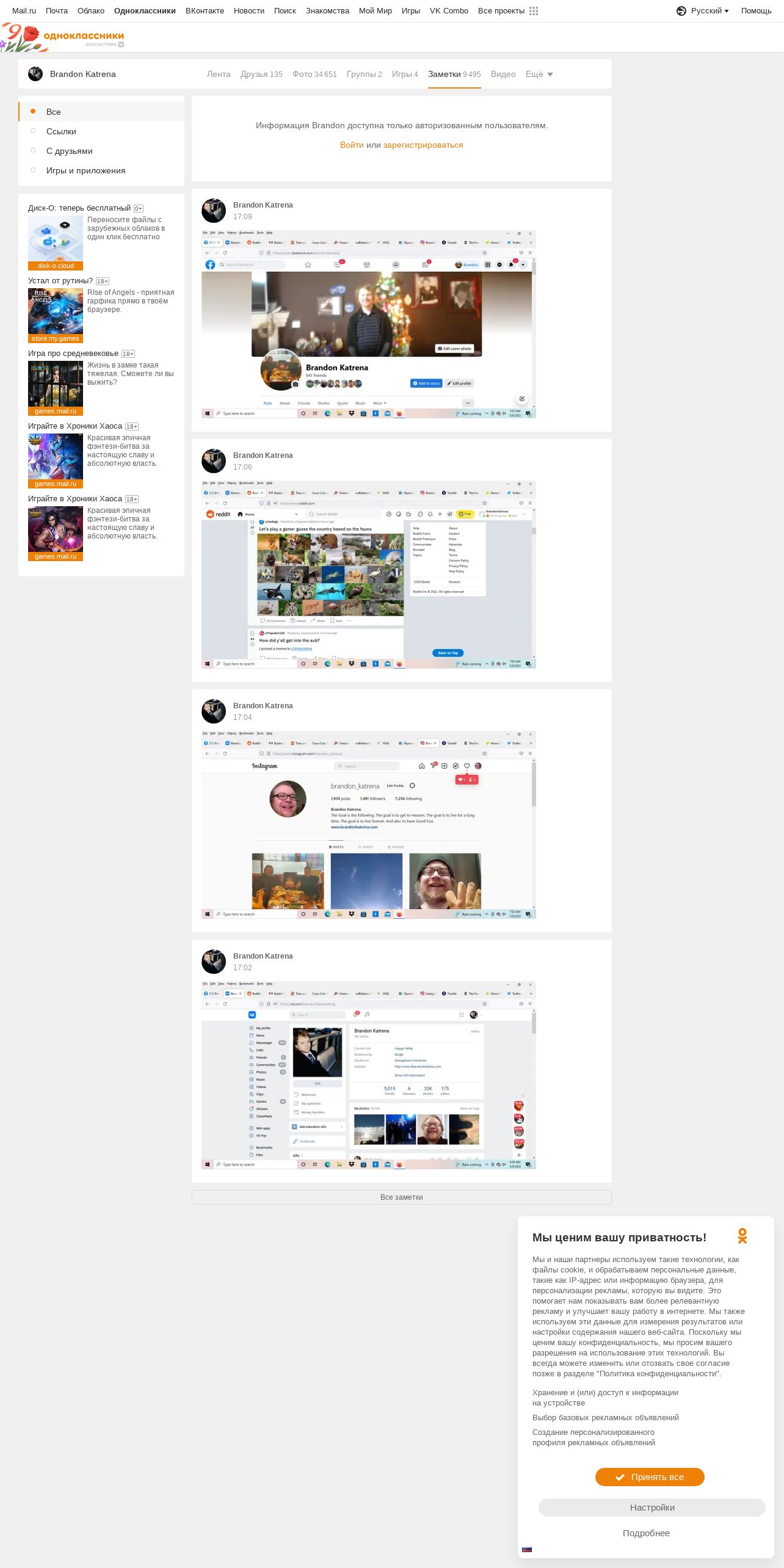Open author name on 17:09 note

[x=263, y=205]
